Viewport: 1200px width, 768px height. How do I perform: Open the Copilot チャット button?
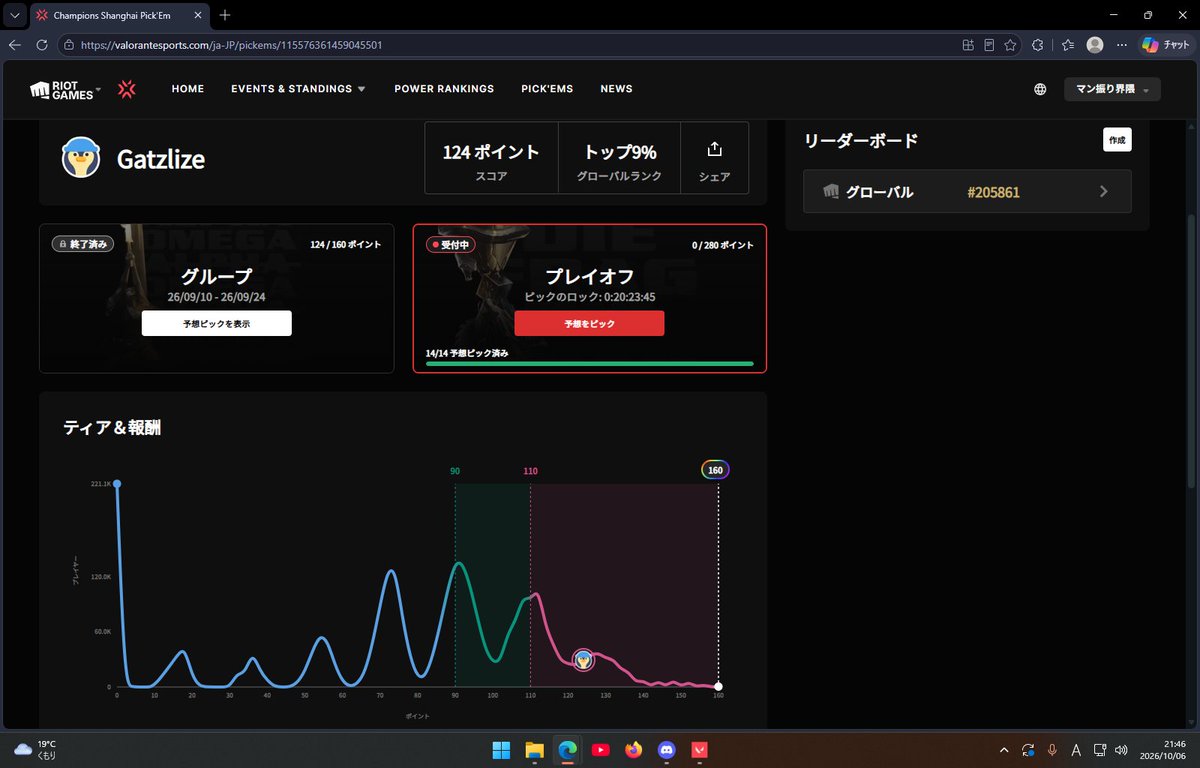click(x=1165, y=45)
